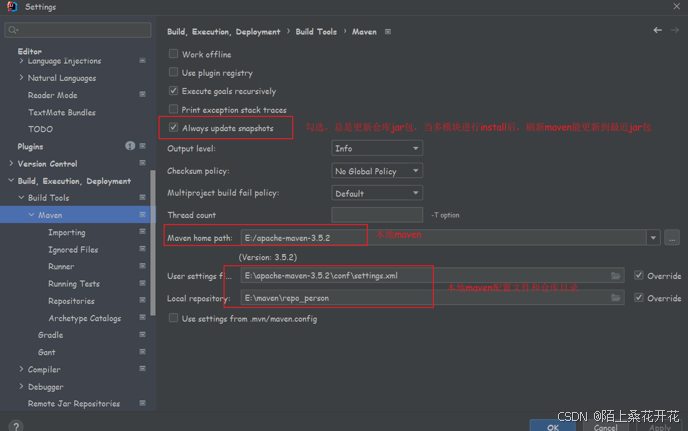Click the project-level icon beside Maven breadcrumb

pyautogui.click(x=388, y=32)
